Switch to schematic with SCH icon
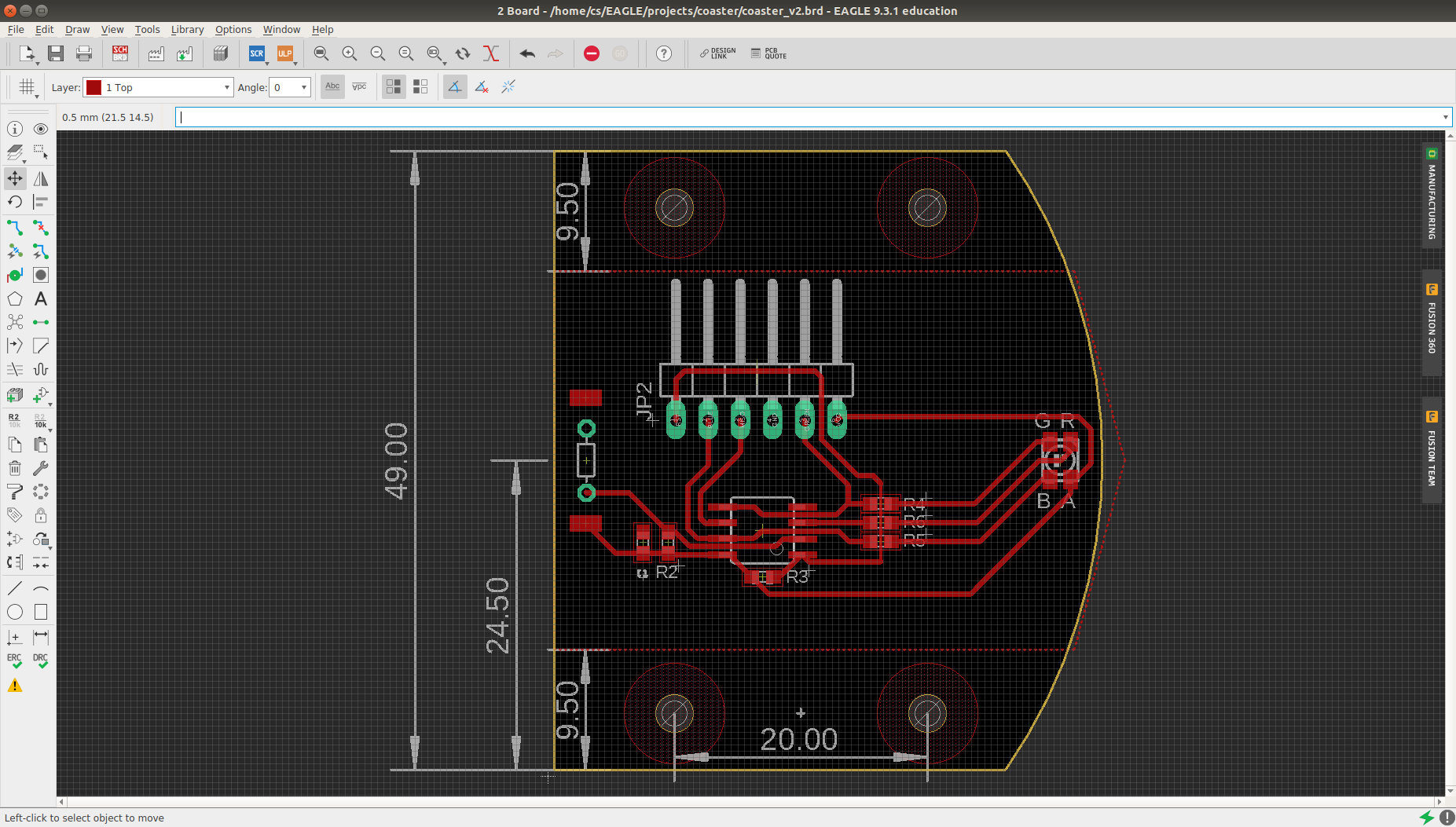This screenshot has width=1456, height=827. [120, 53]
